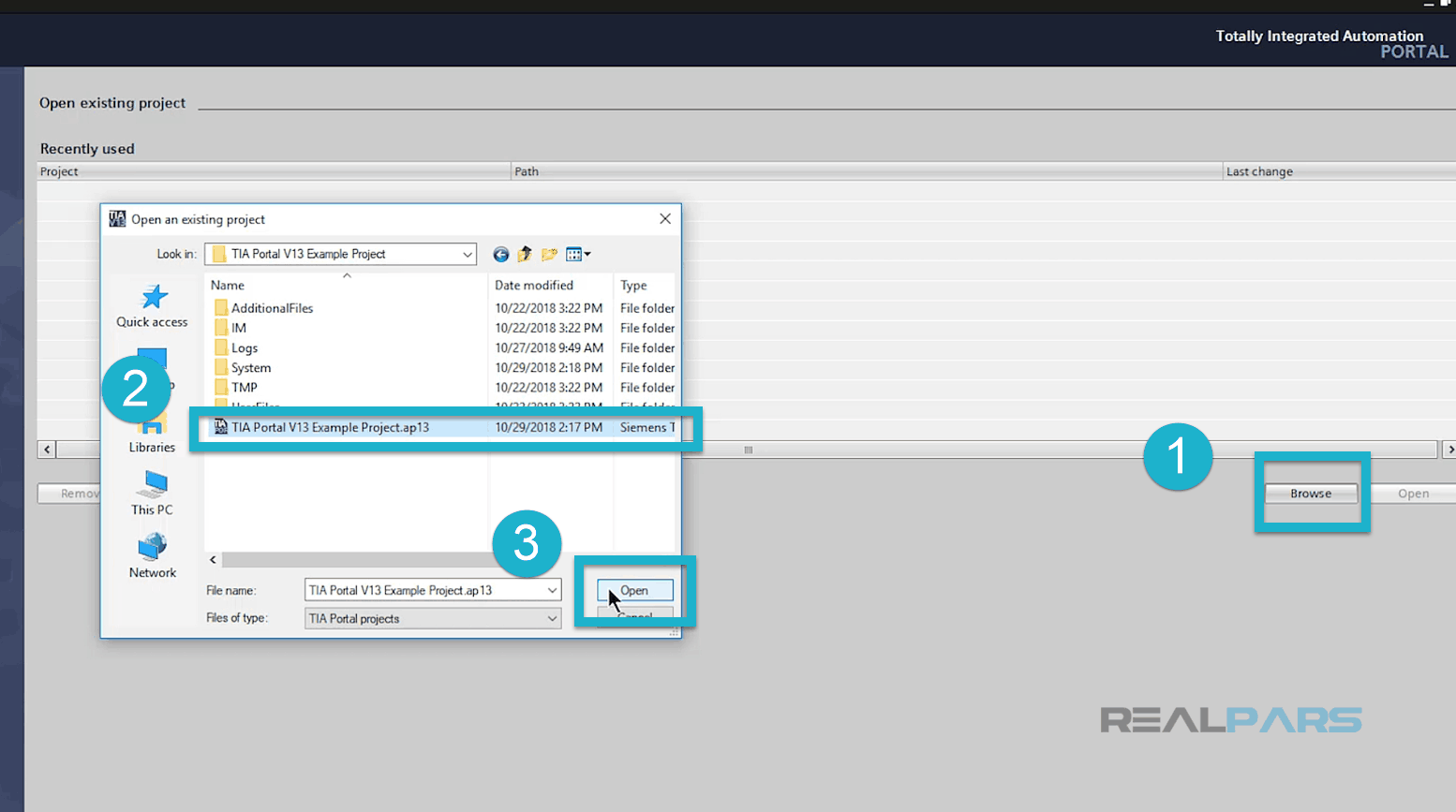The width and height of the screenshot is (1456, 812).
Task: Click Project column header in recently used
Action: [273, 171]
